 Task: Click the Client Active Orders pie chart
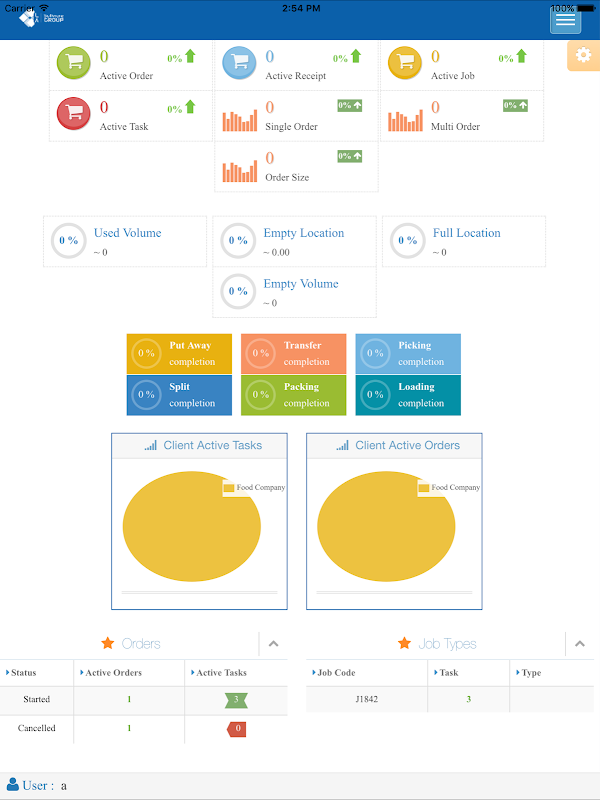[386, 526]
